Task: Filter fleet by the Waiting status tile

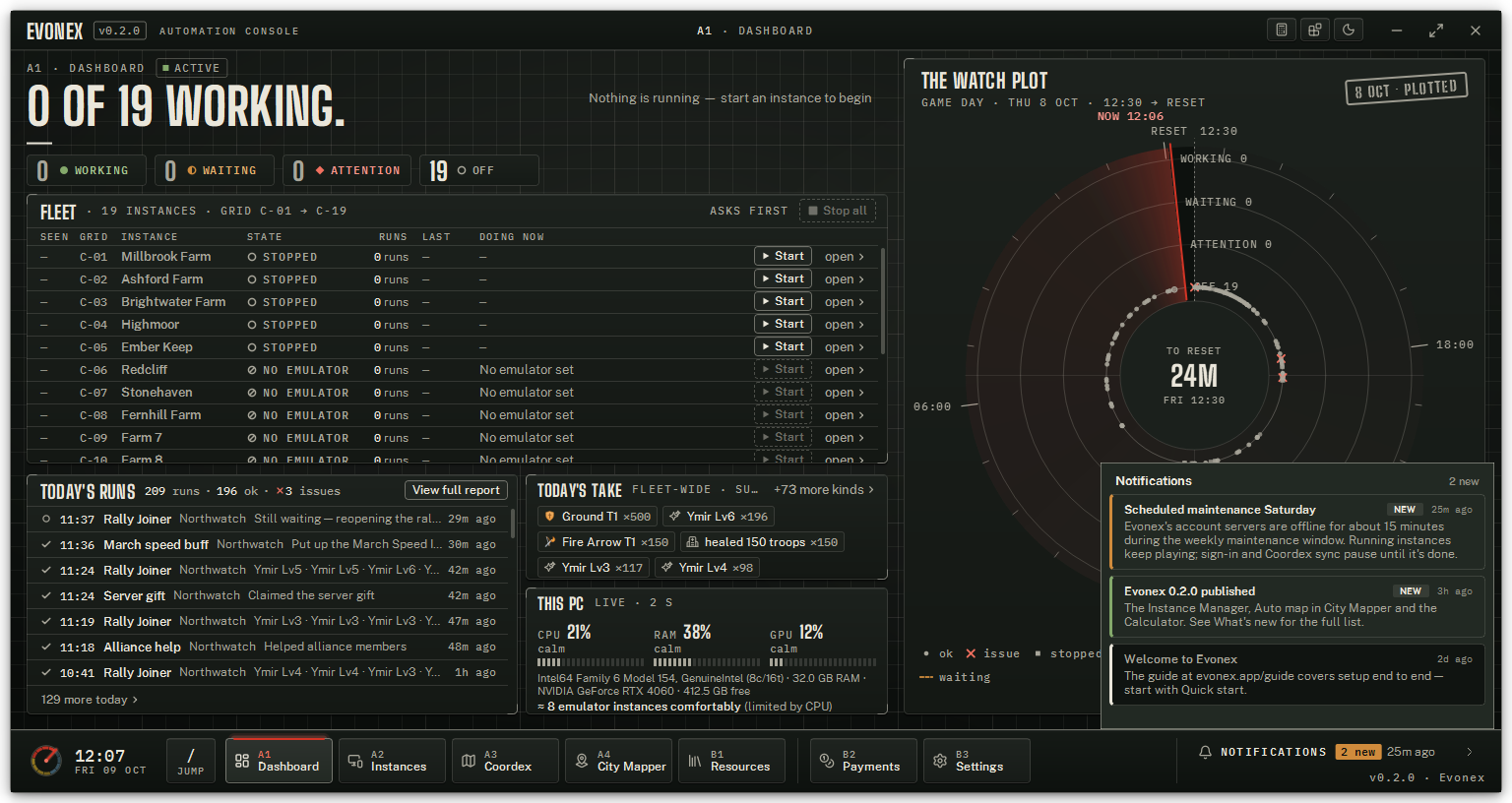Action: [214, 170]
